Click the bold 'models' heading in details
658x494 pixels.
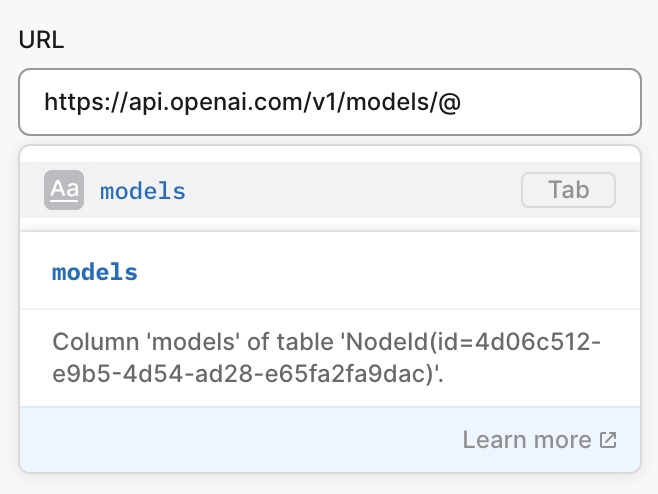click(95, 272)
